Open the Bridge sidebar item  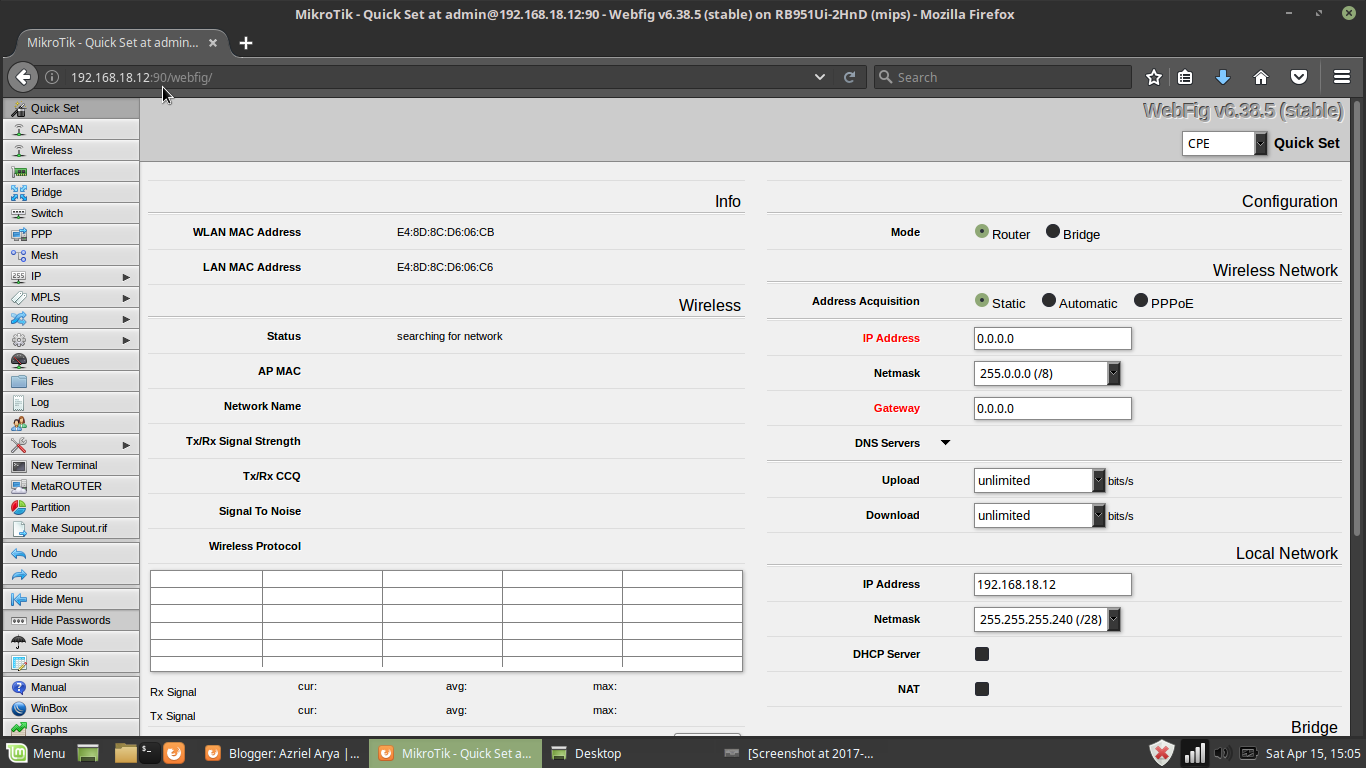click(70, 192)
